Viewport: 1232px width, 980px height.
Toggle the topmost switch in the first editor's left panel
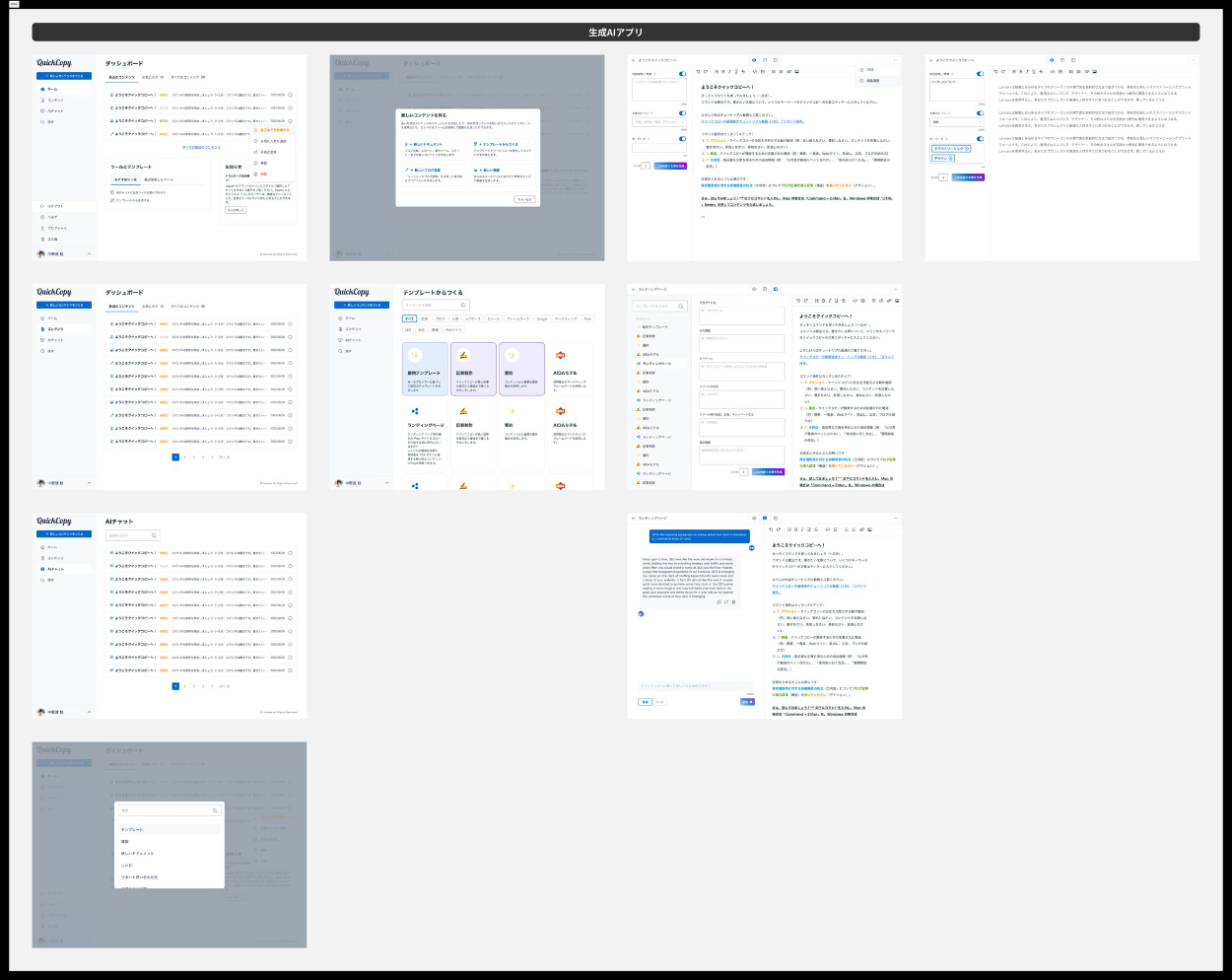(682, 74)
